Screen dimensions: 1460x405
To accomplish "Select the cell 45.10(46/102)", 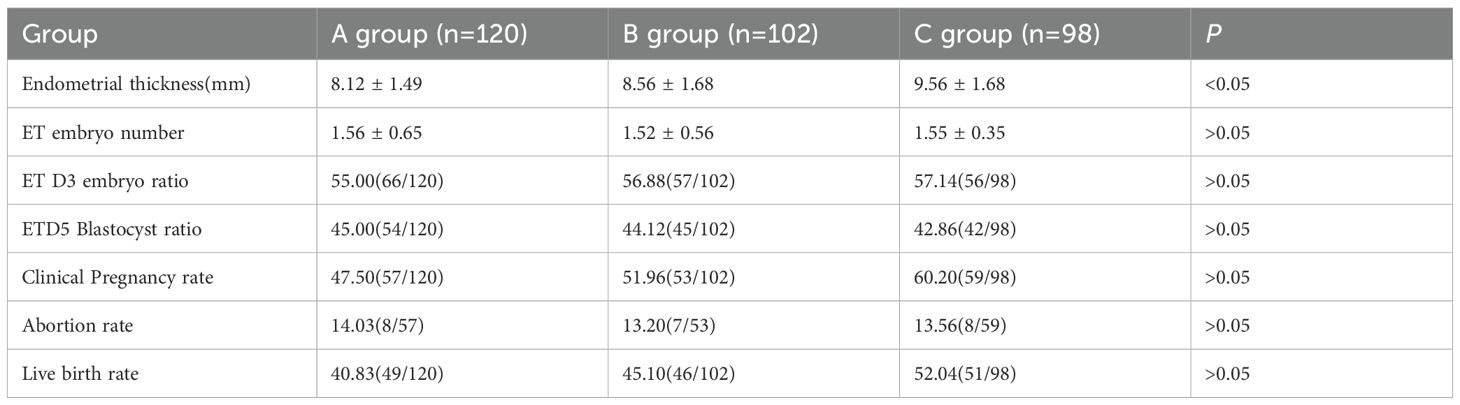I will pos(679,375).
